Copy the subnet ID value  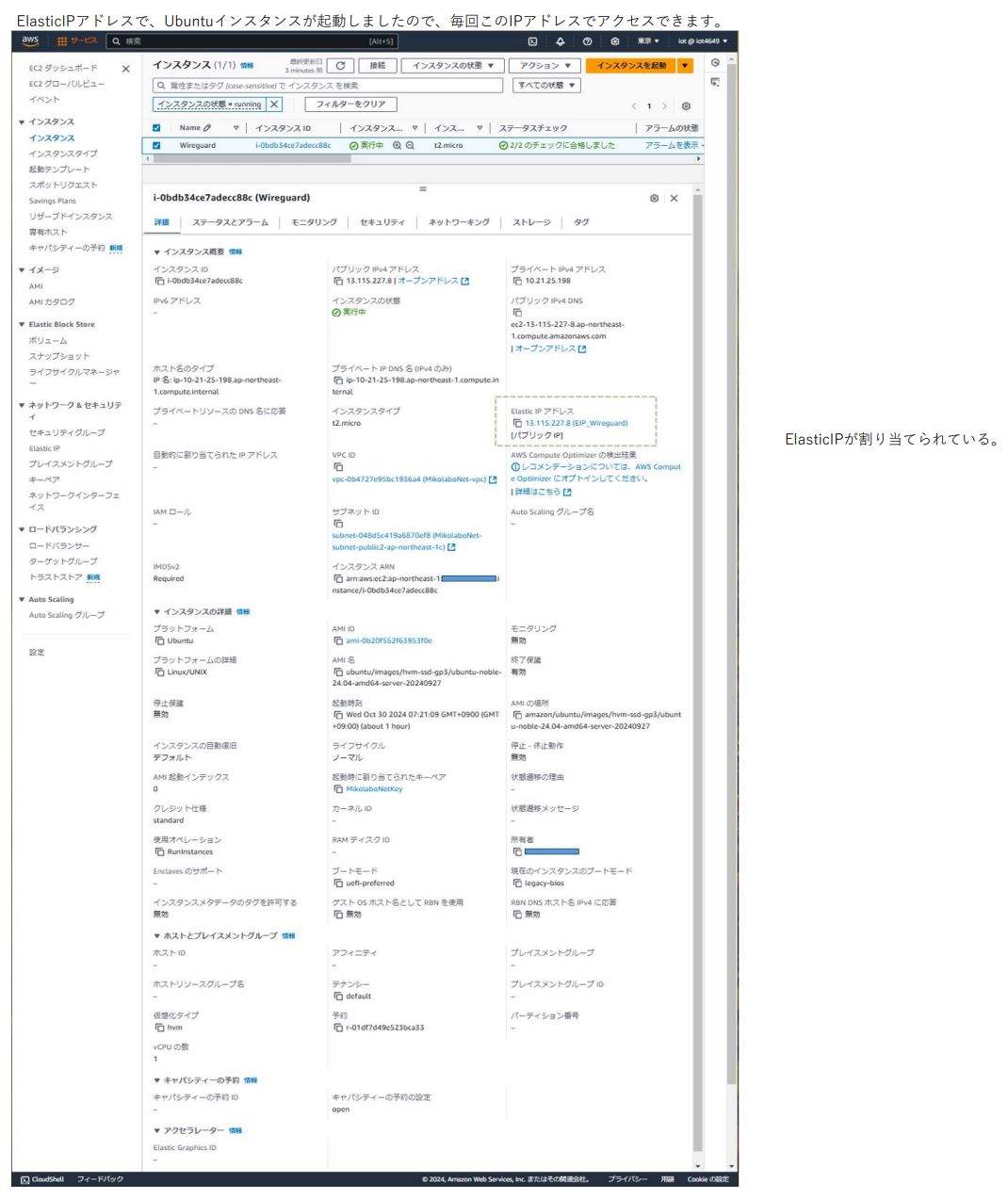pyautogui.click(x=337, y=524)
